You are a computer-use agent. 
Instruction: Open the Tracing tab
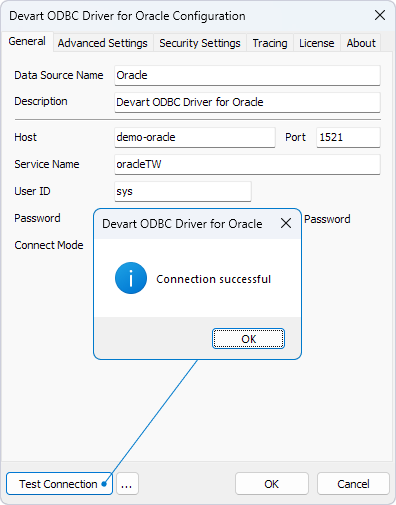(270, 43)
